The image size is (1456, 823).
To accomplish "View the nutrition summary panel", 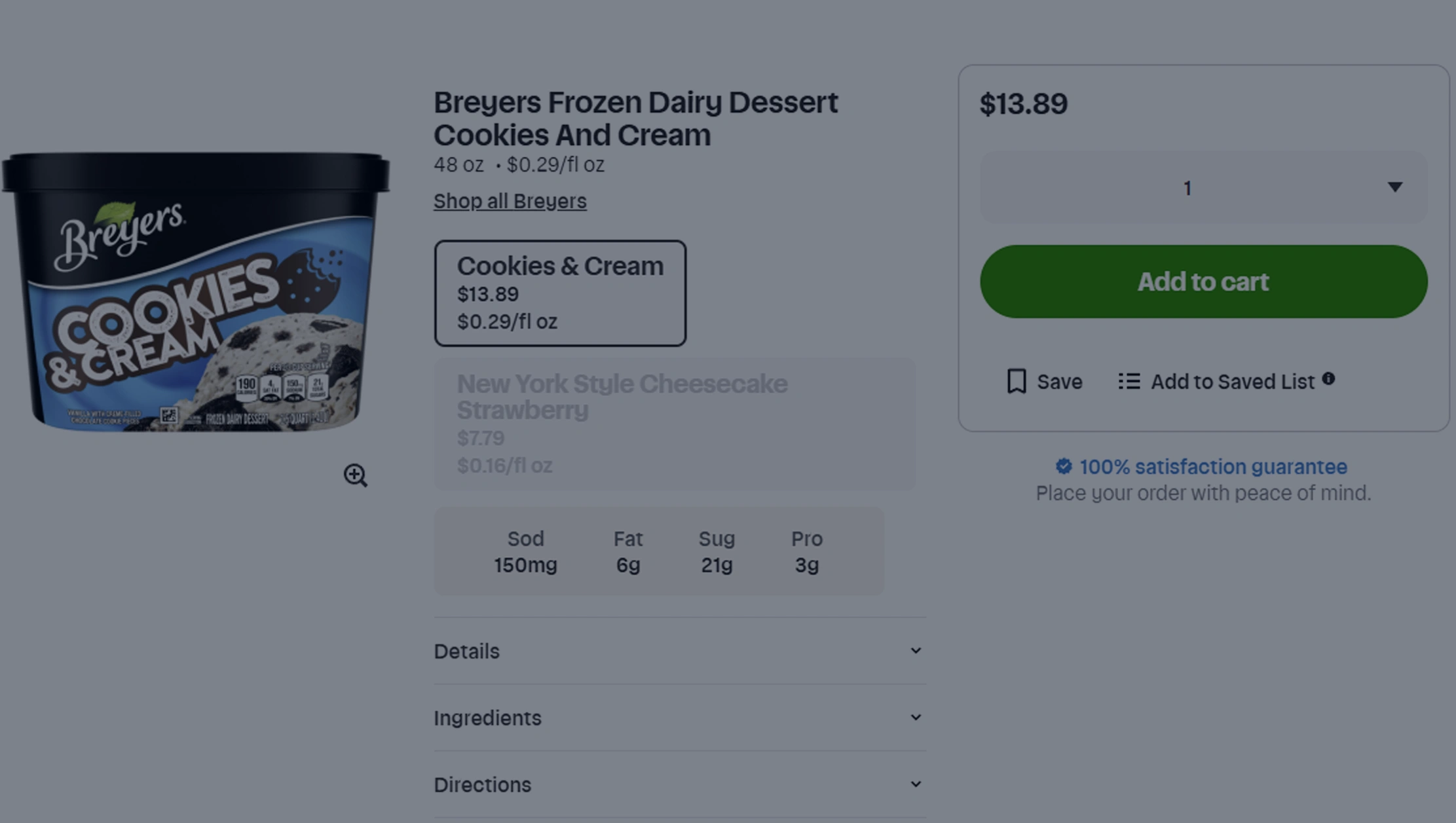I will pyautogui.click(x=659, y=551).
